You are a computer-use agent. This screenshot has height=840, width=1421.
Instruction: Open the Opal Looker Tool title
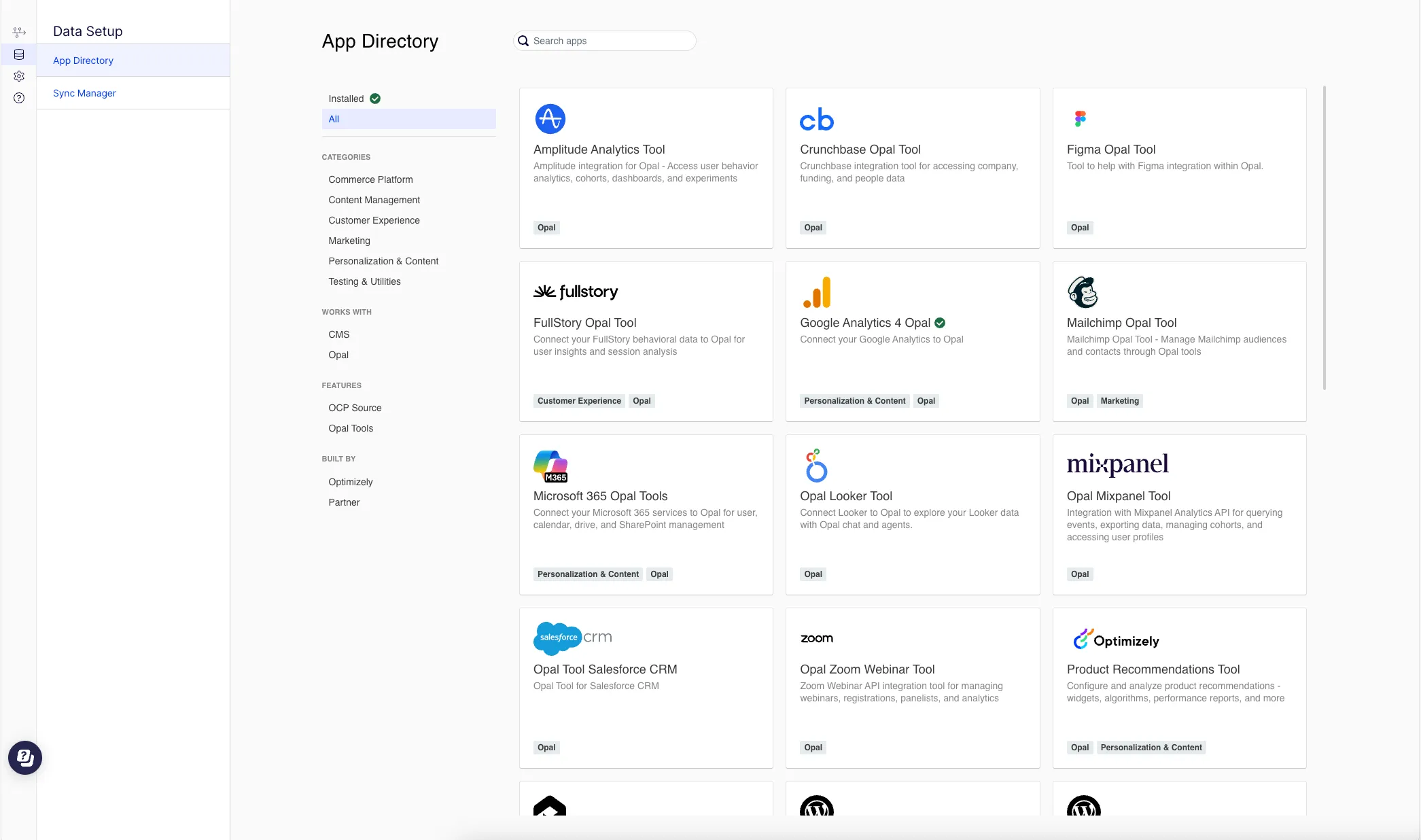point(846,496)
